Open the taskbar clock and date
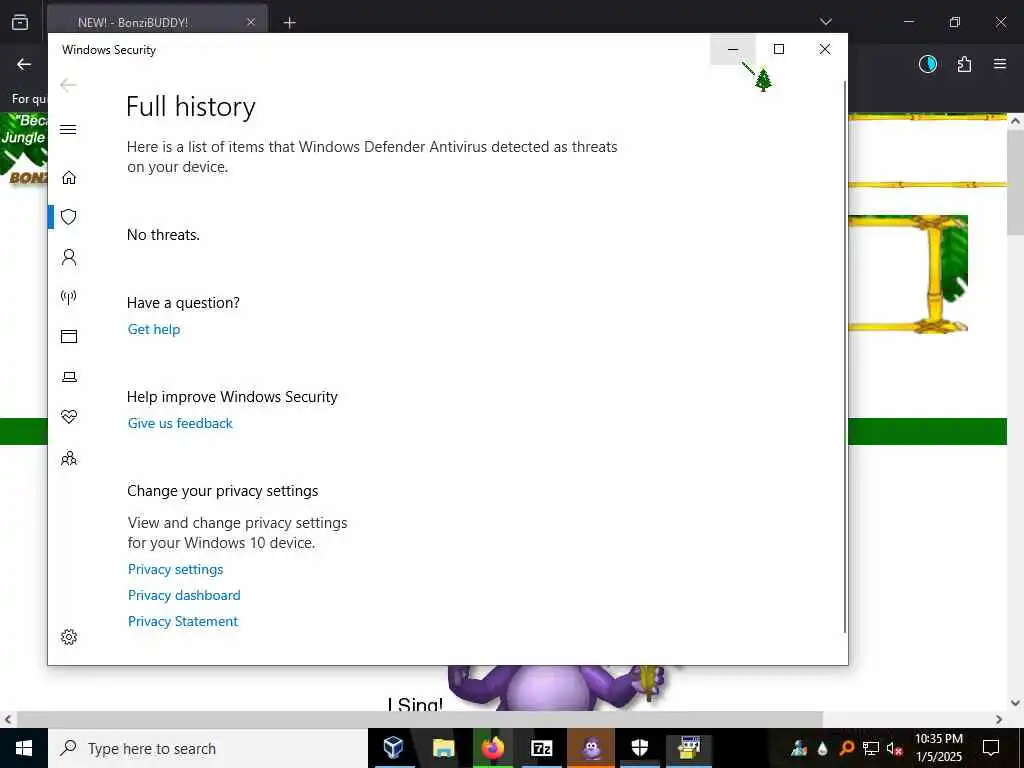The height and width of the screenshot is (768, 1024). [x=938, y=748]
